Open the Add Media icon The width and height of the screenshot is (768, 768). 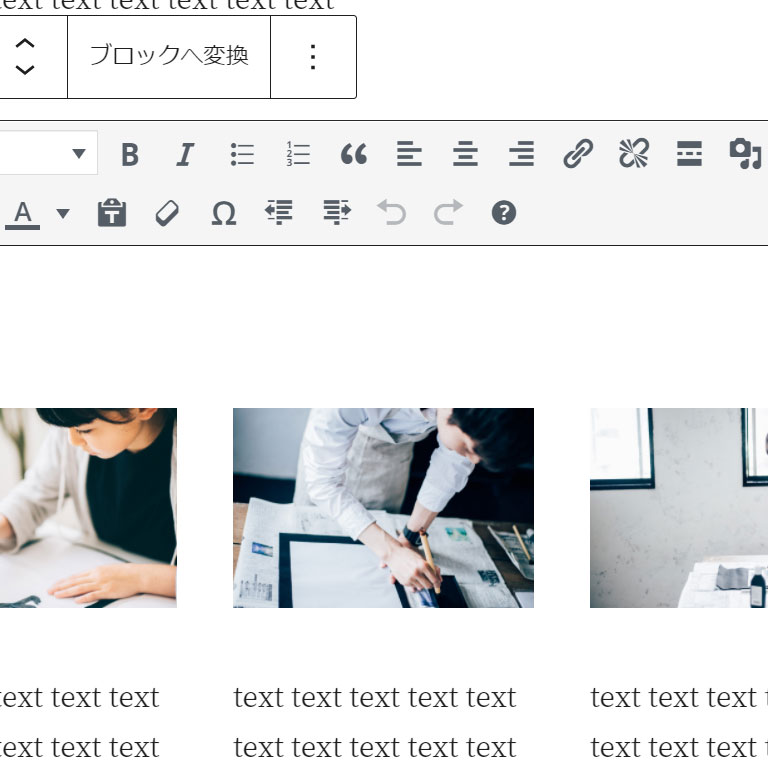pyautogui.click(x=745, y=154)
